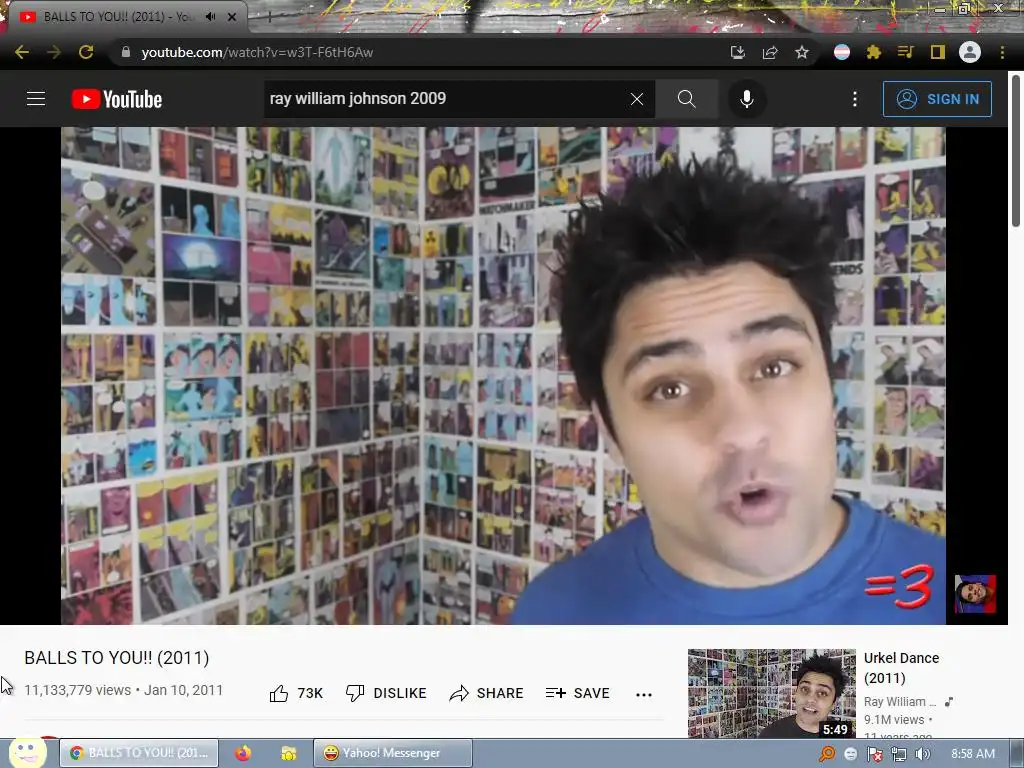
Task: Click the 9.1M views text
Action: 894,720
